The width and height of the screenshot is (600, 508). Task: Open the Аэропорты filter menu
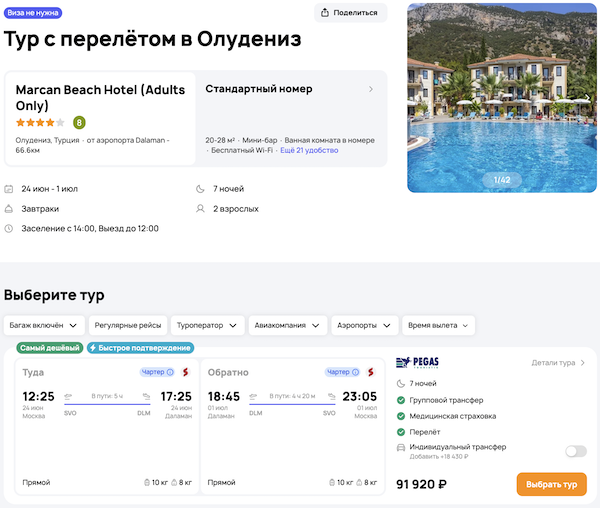(363, 325)
